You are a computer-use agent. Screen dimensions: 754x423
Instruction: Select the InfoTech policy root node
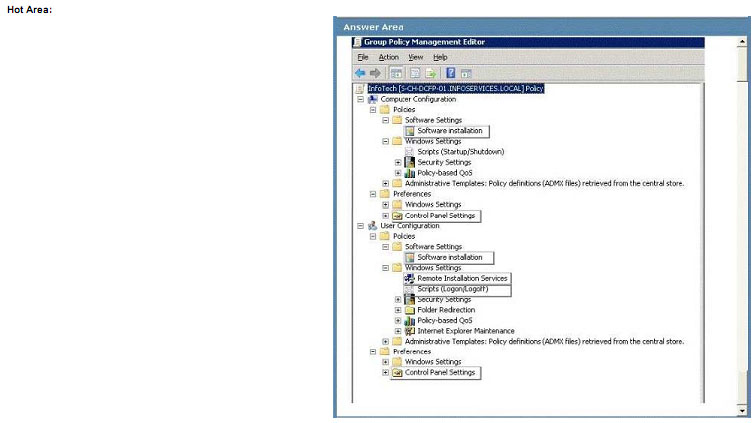tap(455, 88)
